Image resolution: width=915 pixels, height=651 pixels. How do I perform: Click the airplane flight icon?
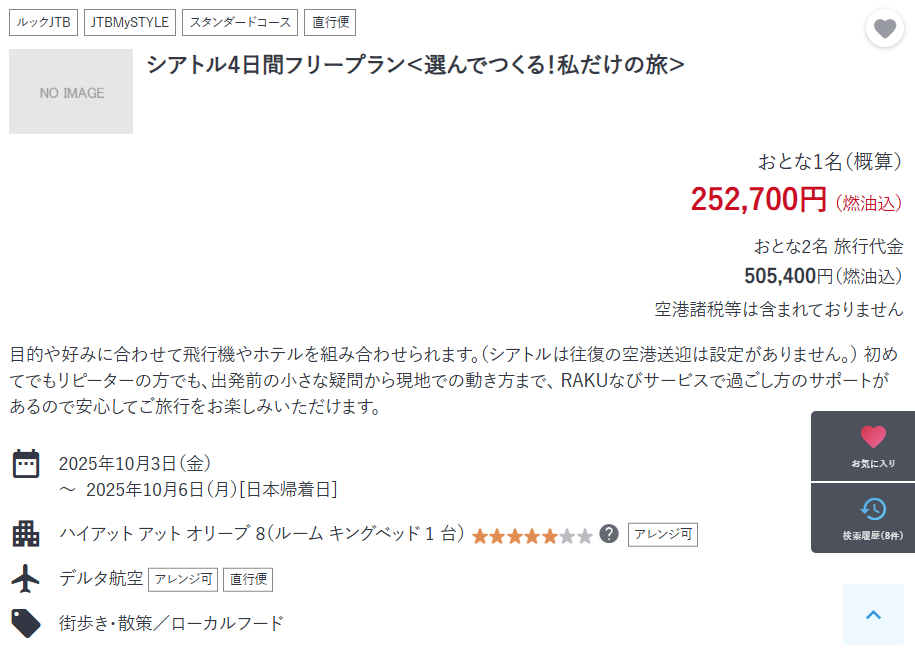[x=26, y=578]
